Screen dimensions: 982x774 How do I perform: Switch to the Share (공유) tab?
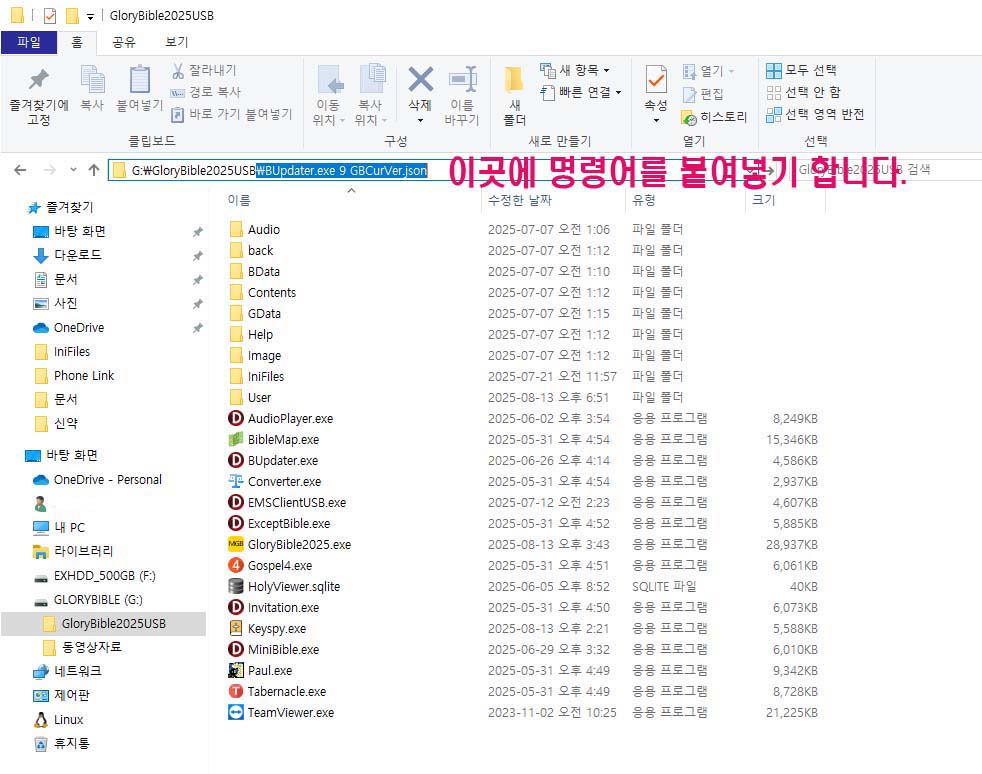coord(123,42)
